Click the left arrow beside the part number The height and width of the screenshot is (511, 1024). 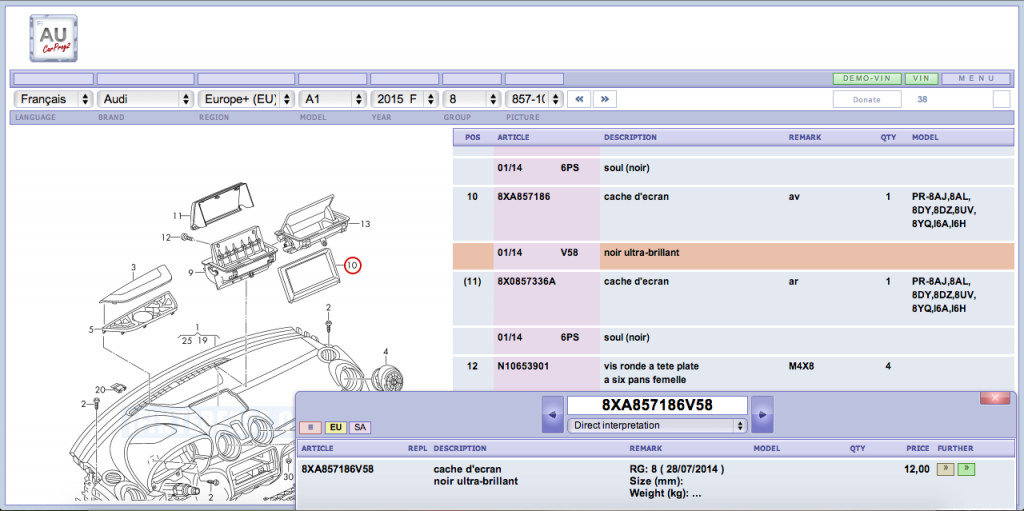click(552, 414)
